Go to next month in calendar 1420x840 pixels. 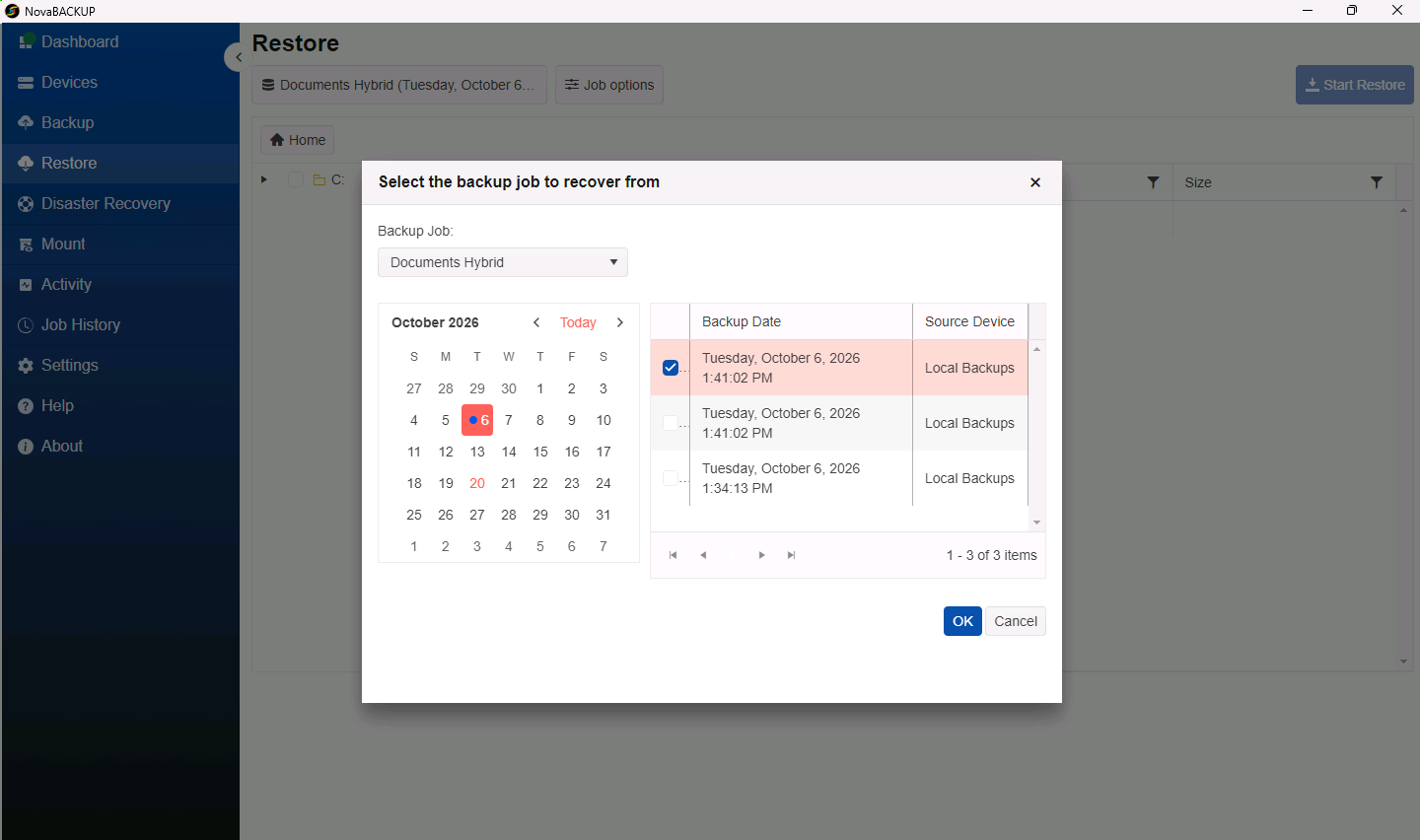[x=620, y=322]
